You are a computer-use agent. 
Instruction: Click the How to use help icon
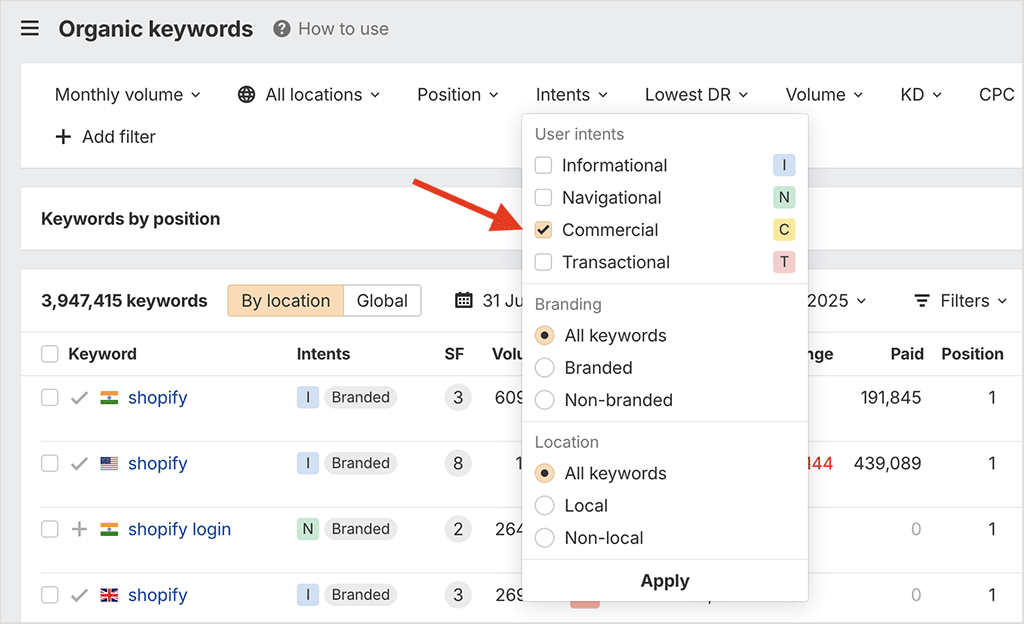(x=281, y=29)
